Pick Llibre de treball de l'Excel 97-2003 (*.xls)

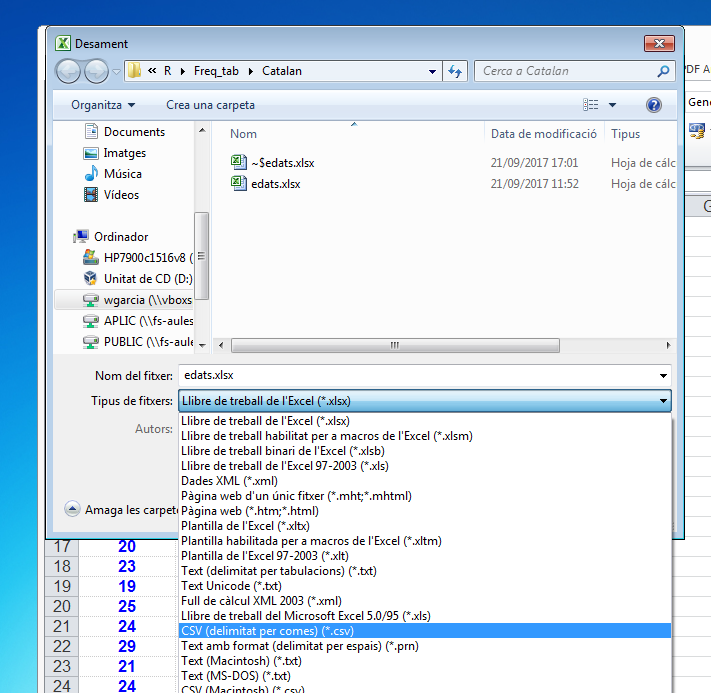coord(425,466)
